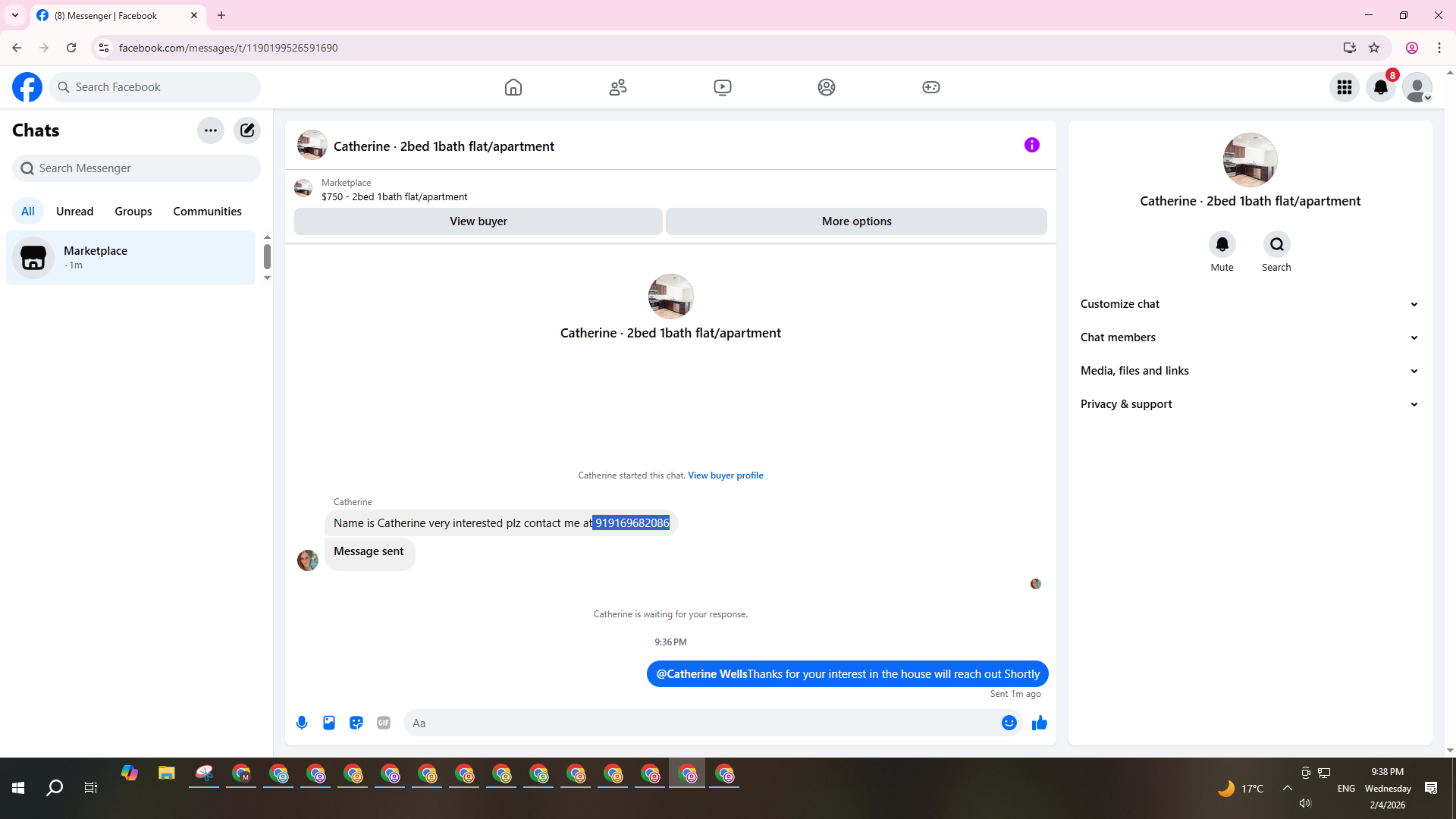Click the Search Messenger field
This screenshot has width=1456, height=819.
pyautogui.click(x=136, y=168)
